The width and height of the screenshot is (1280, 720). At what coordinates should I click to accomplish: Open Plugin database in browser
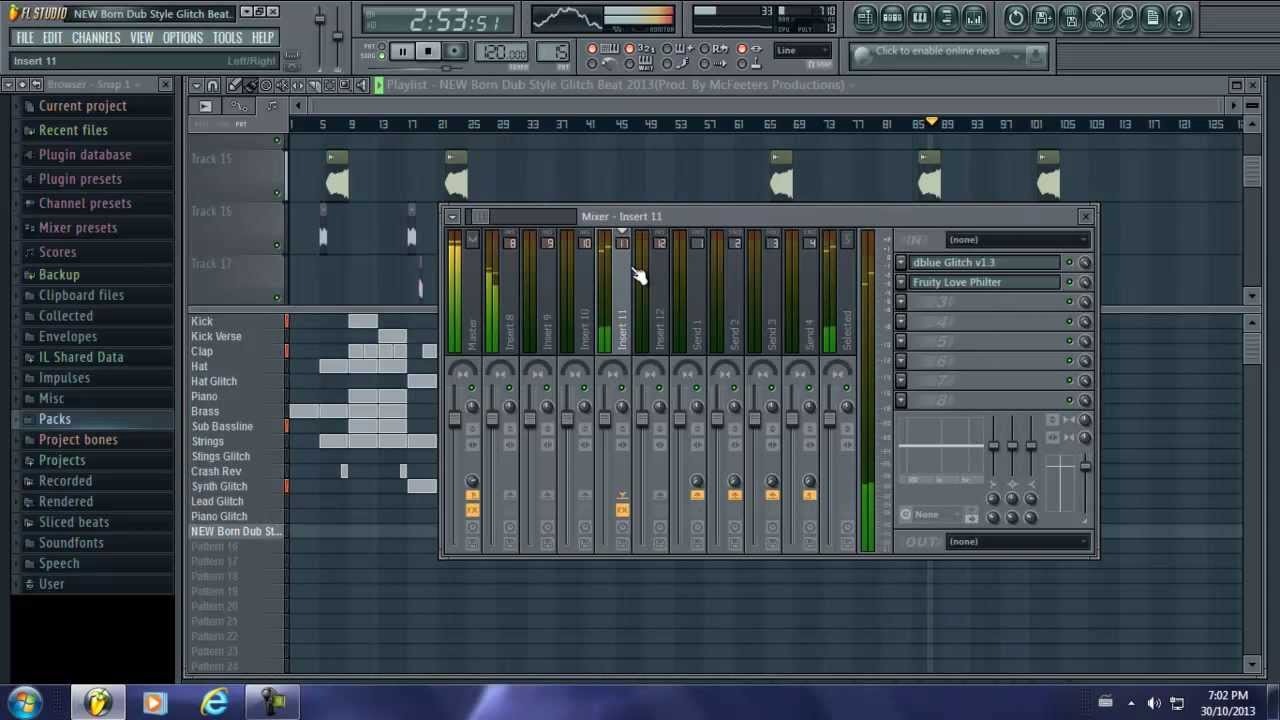(x=85, y=155)
